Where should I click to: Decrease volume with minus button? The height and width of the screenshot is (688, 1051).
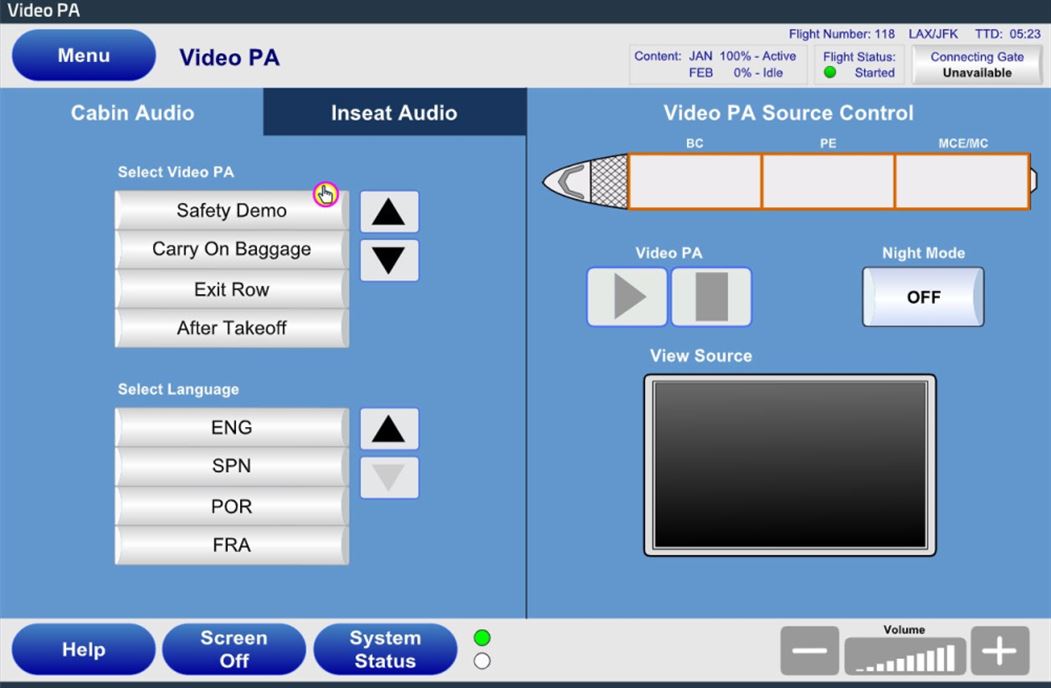click(809, 651)
